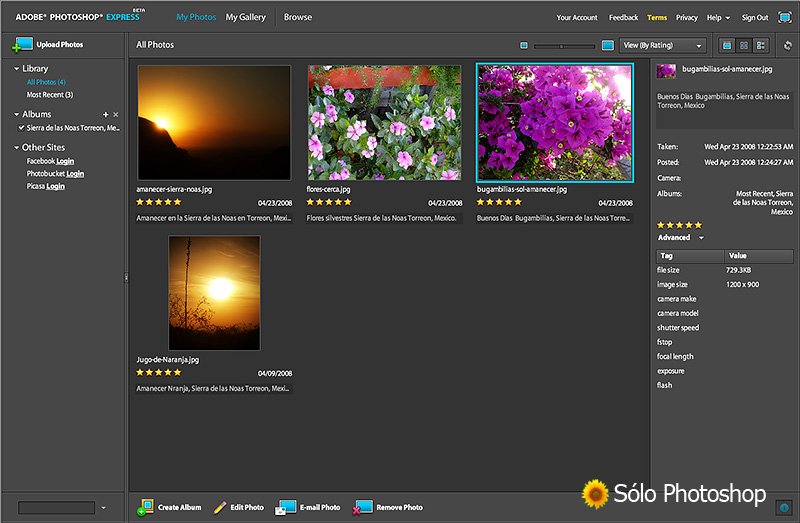Switch to the second grid view icon
The width and height of the screenshot is (800, 523).
pos(744,45)
